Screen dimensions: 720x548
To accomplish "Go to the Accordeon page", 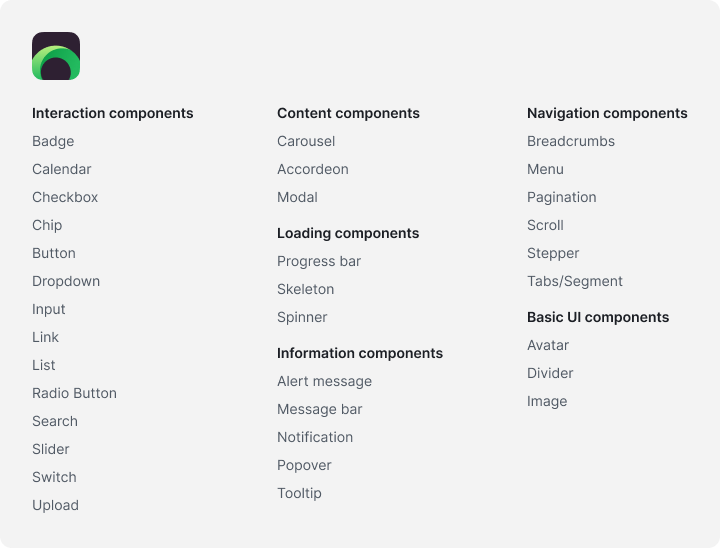I will tap(313, 169).
